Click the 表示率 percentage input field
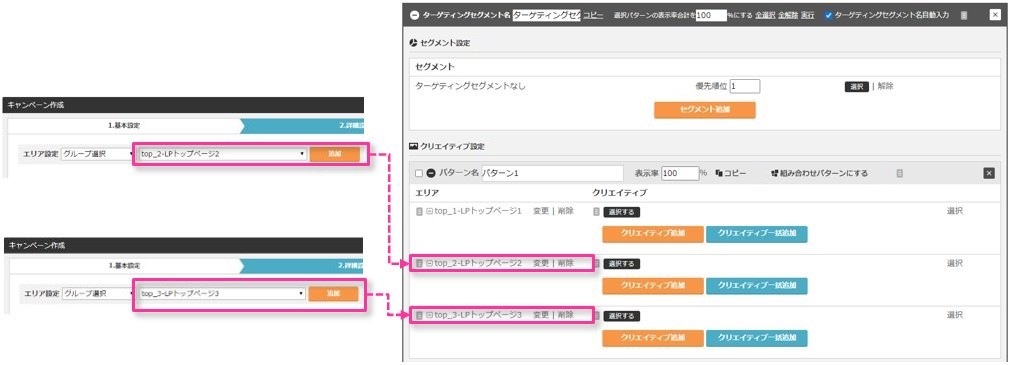The image size is (1011, 365). [x=680, y=173]
